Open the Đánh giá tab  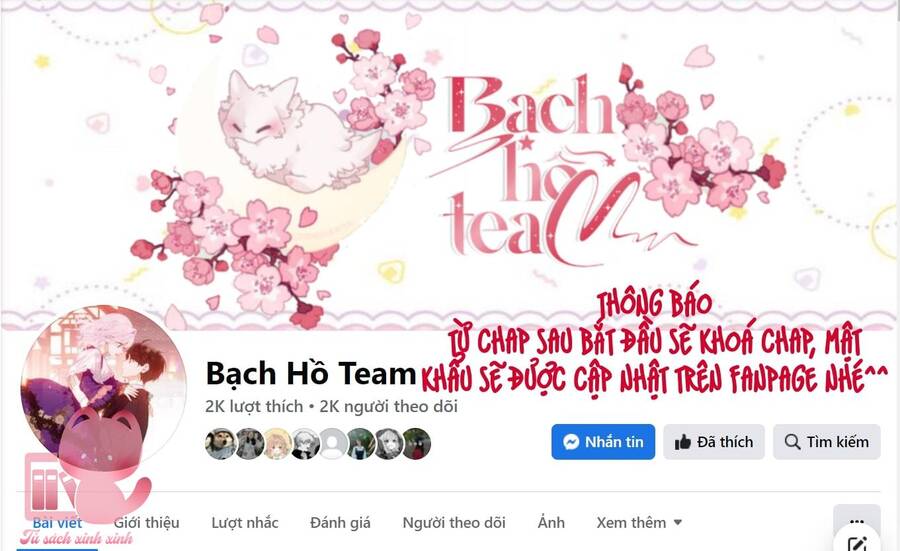[x=340, y=523]
